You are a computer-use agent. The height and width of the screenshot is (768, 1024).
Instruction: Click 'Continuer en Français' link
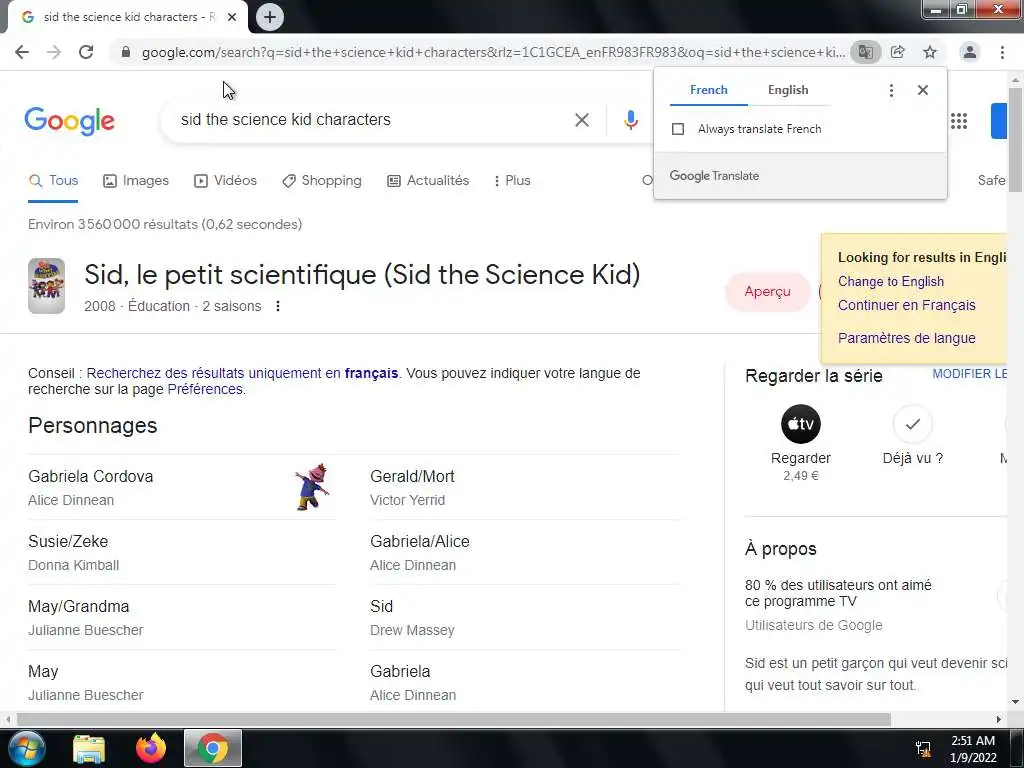click(x=906, y=305)
